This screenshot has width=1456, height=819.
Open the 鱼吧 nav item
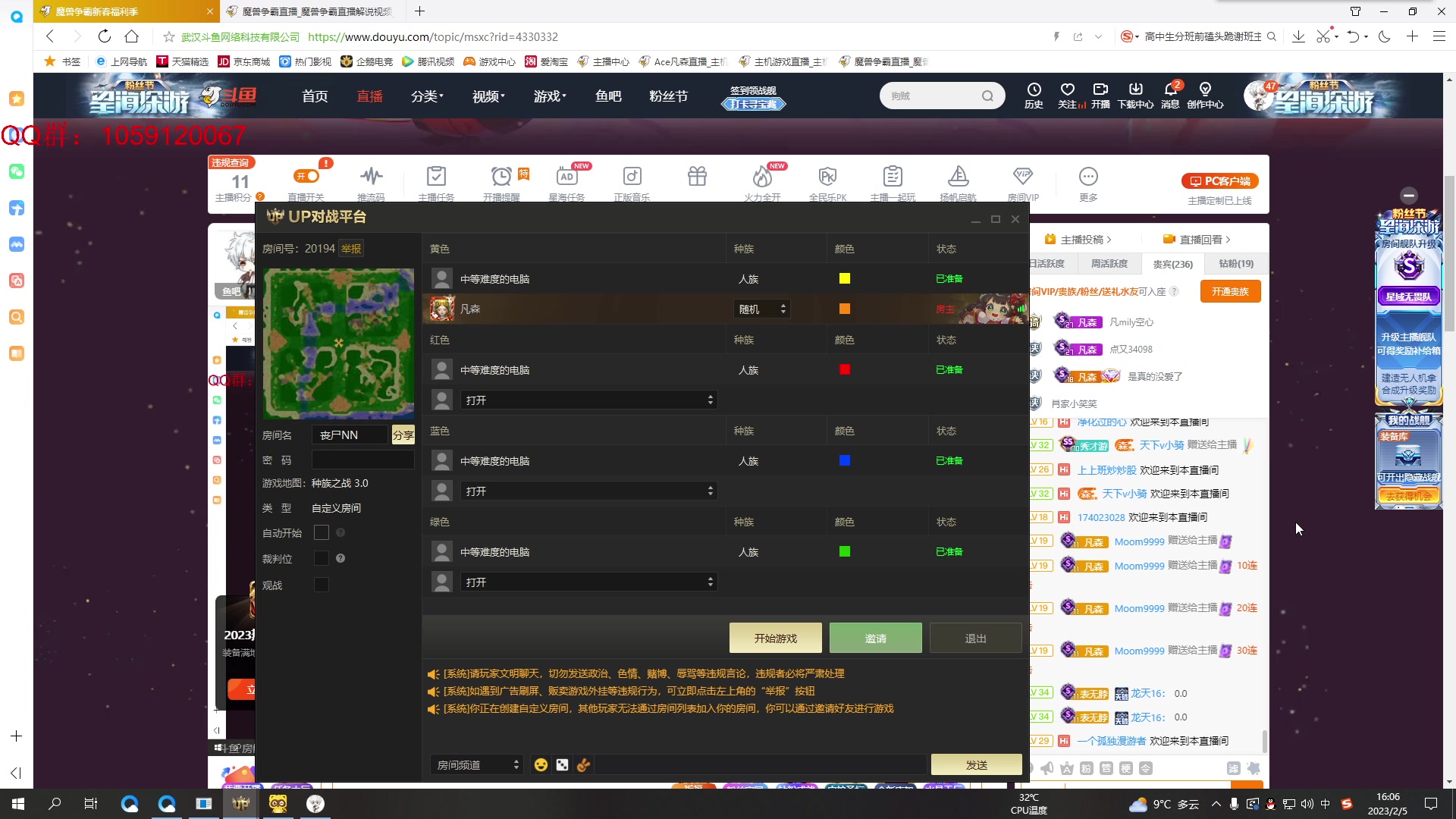coord(608,96)
